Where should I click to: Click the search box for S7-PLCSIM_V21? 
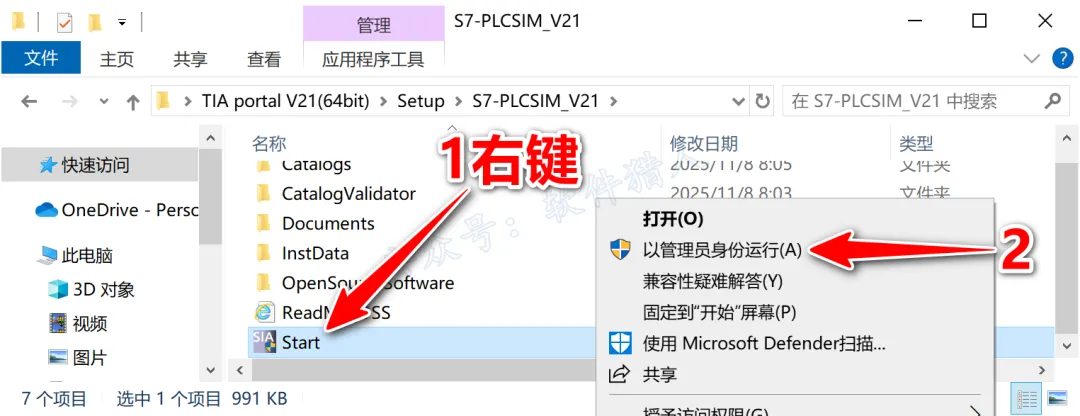913,101
